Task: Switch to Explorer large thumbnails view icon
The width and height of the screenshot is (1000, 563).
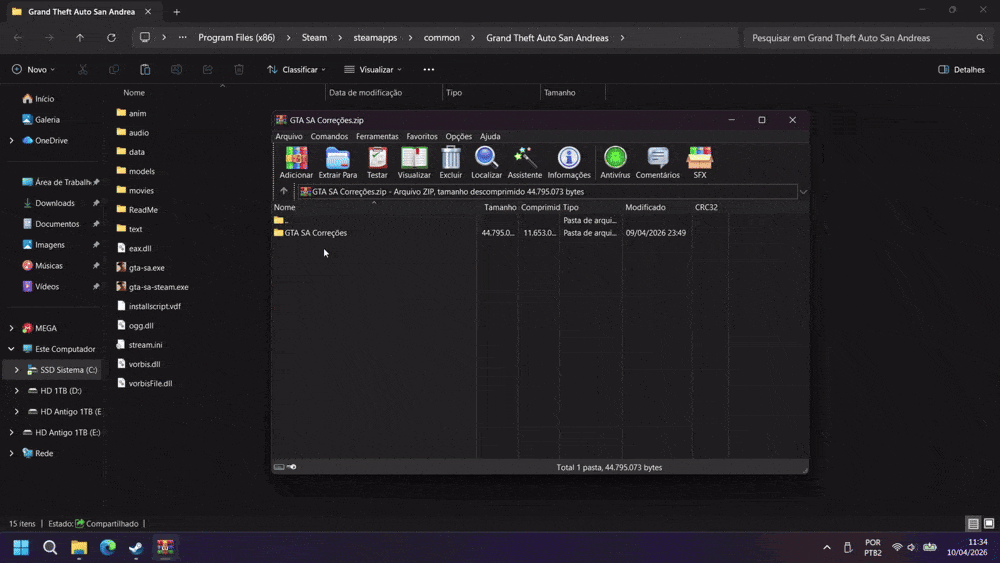Action: coord(989,523)
